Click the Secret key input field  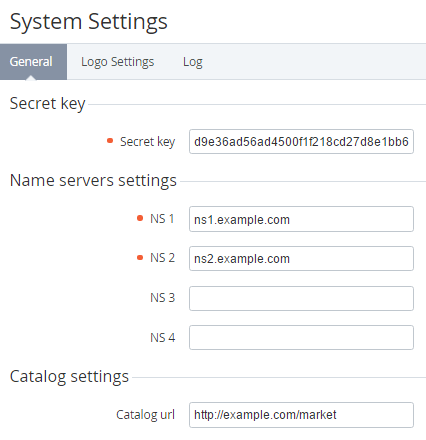tap(301, 142)
